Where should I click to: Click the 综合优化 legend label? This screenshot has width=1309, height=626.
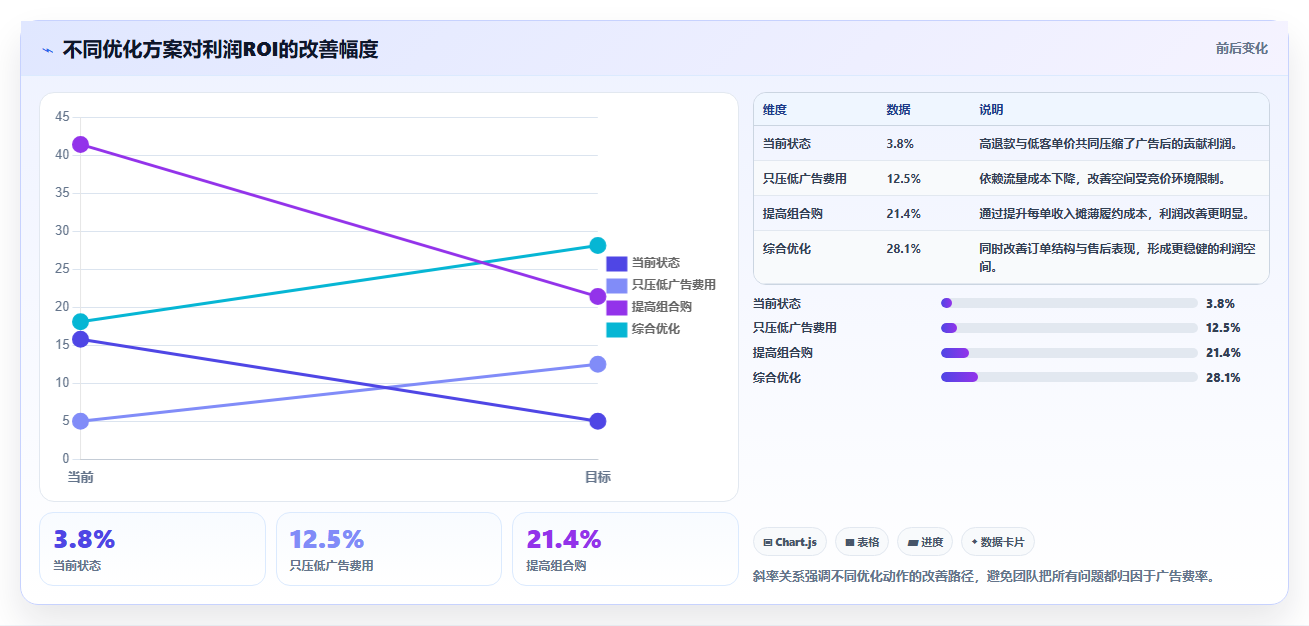pyautogui.click(x=656, y=329)
